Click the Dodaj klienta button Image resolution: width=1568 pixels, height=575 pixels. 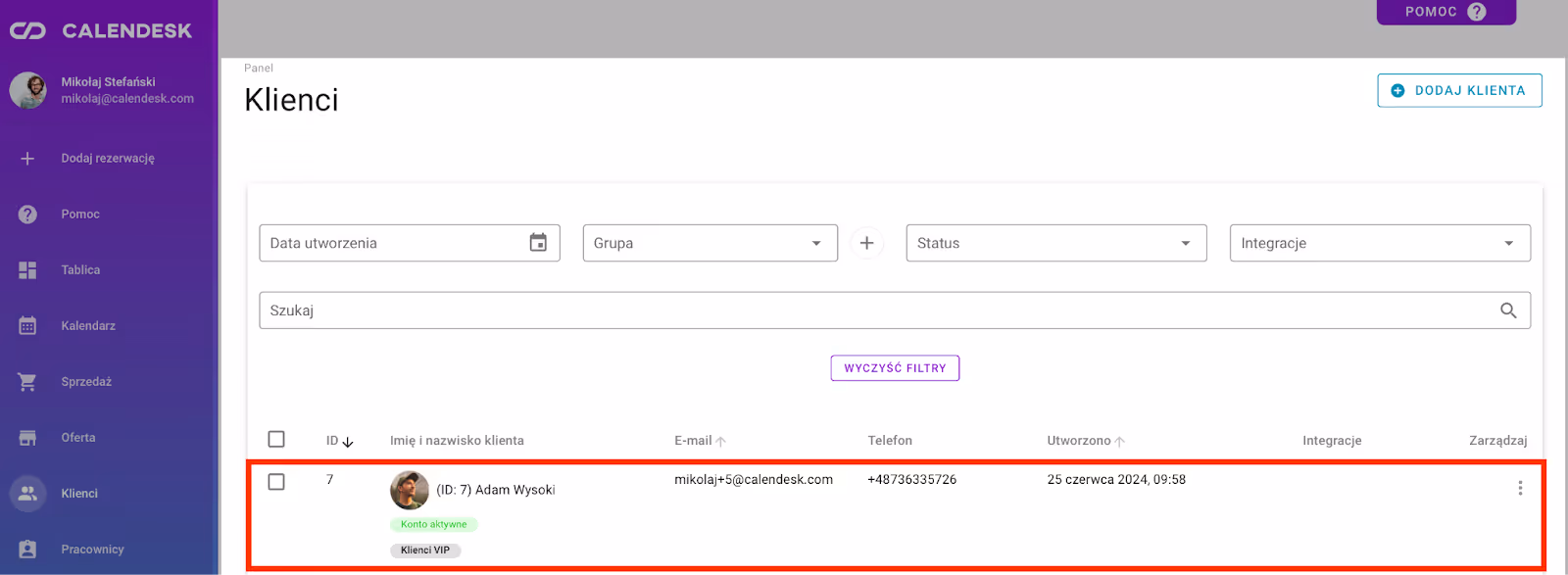(1458, 90)
